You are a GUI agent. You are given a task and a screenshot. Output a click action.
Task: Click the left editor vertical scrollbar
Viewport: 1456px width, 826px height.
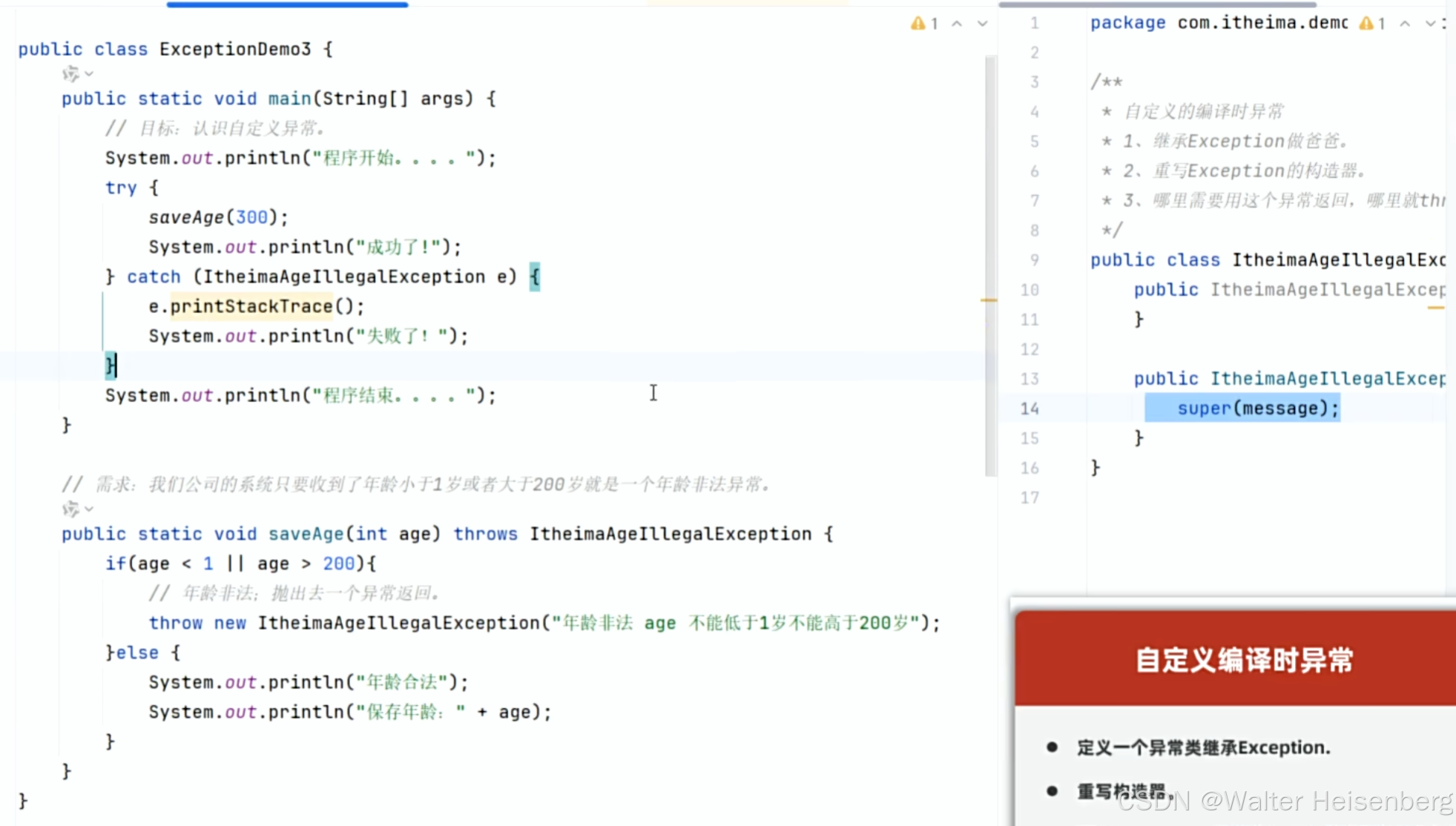(990, 265)
